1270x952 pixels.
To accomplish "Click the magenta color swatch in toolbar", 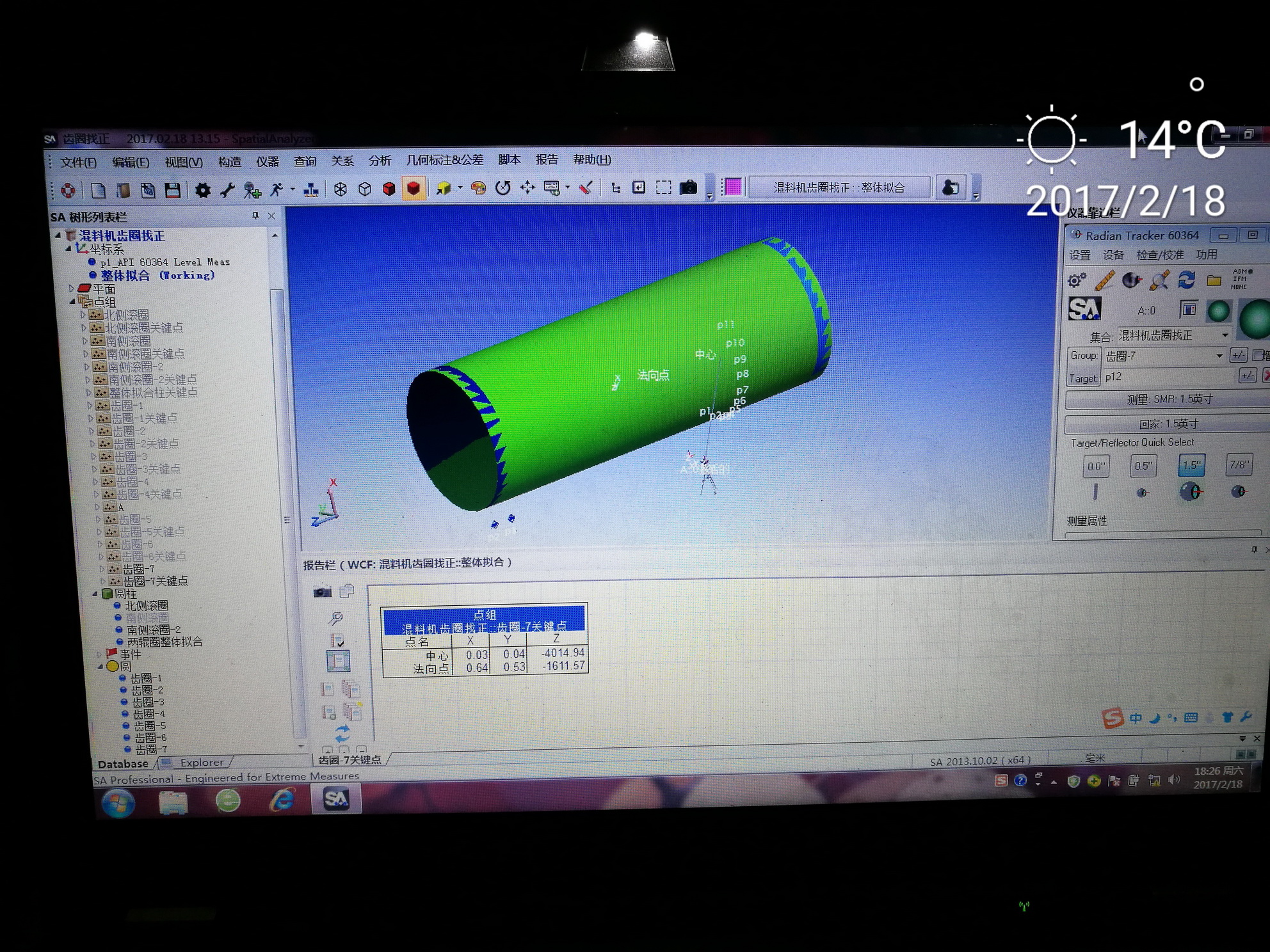I will tap(732, 187).
